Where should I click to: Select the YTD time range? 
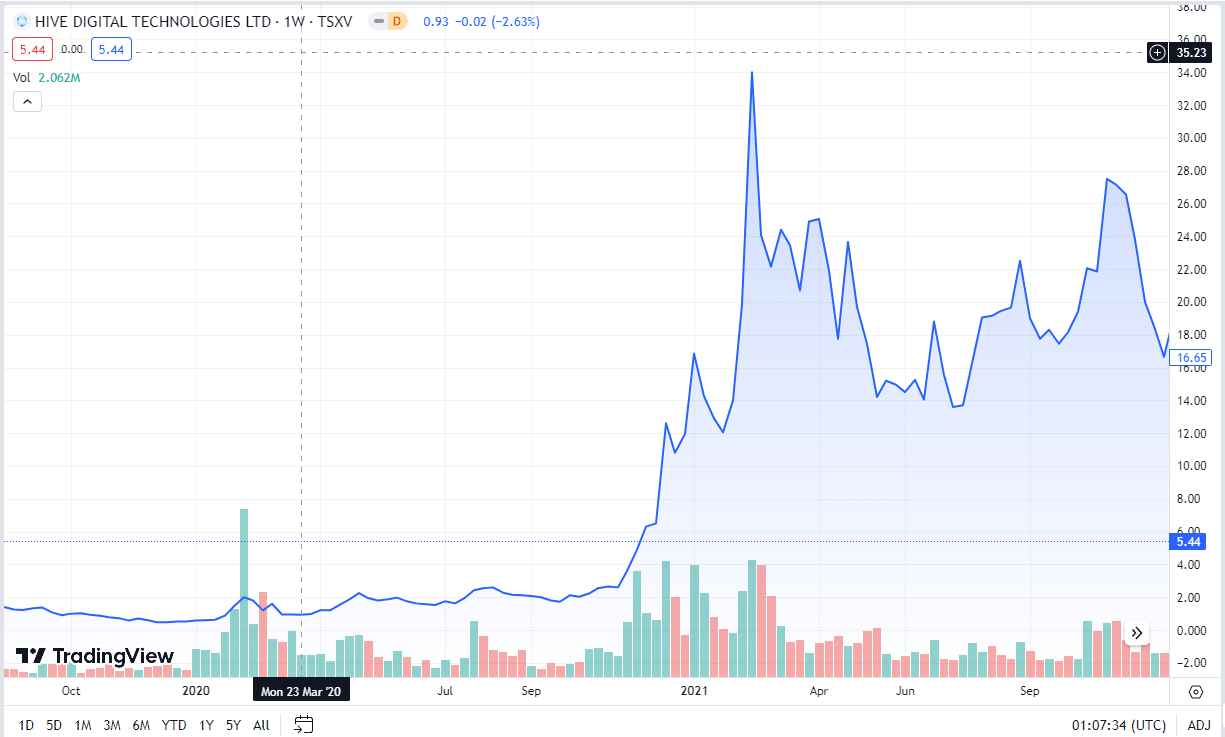(x=174, y=725)
